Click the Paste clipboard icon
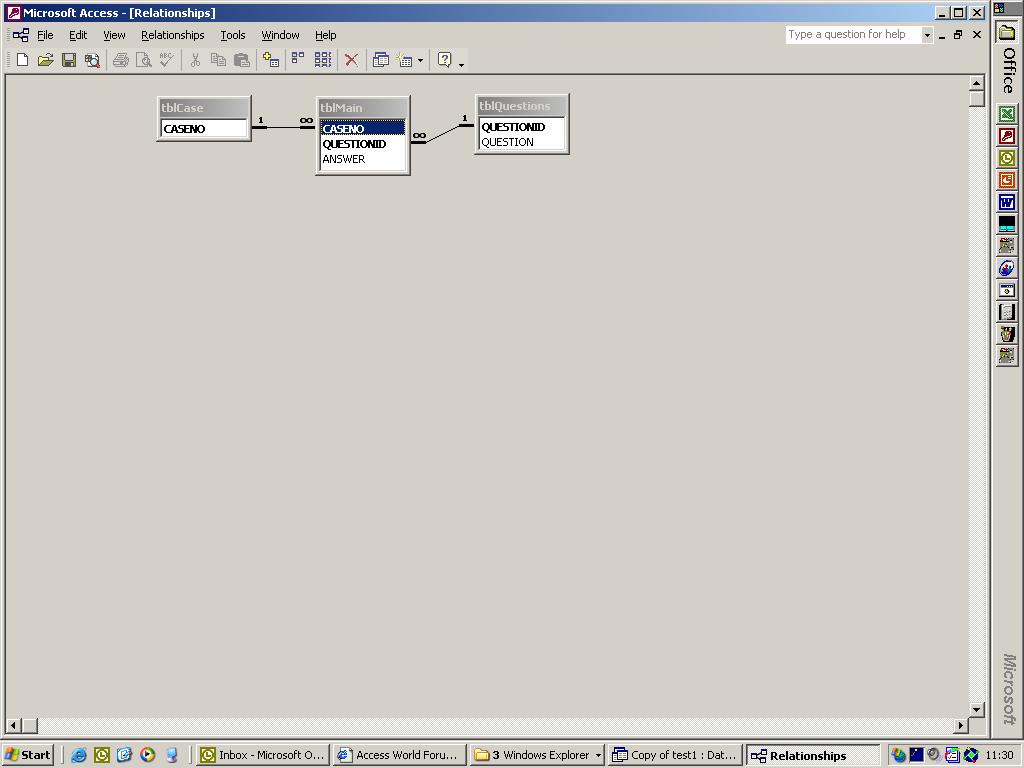Screen dimensions: 1024x768 pyautogui.click(x=242, y=60)
